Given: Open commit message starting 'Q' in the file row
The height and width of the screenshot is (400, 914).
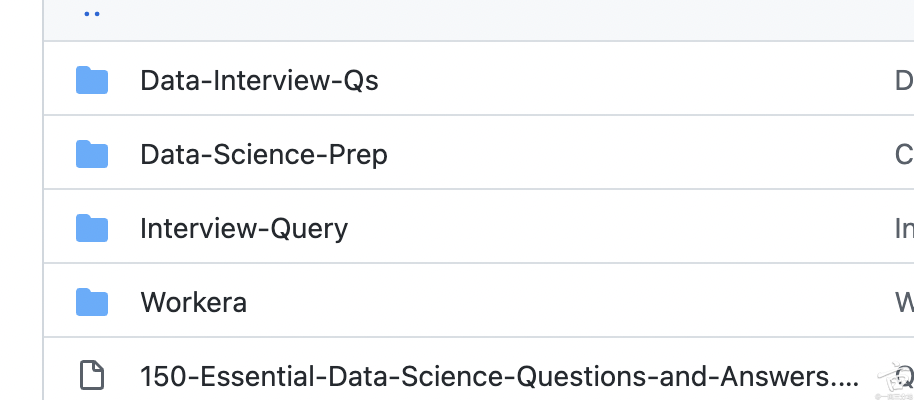Looking at the screenshot, I should (905, 377).
